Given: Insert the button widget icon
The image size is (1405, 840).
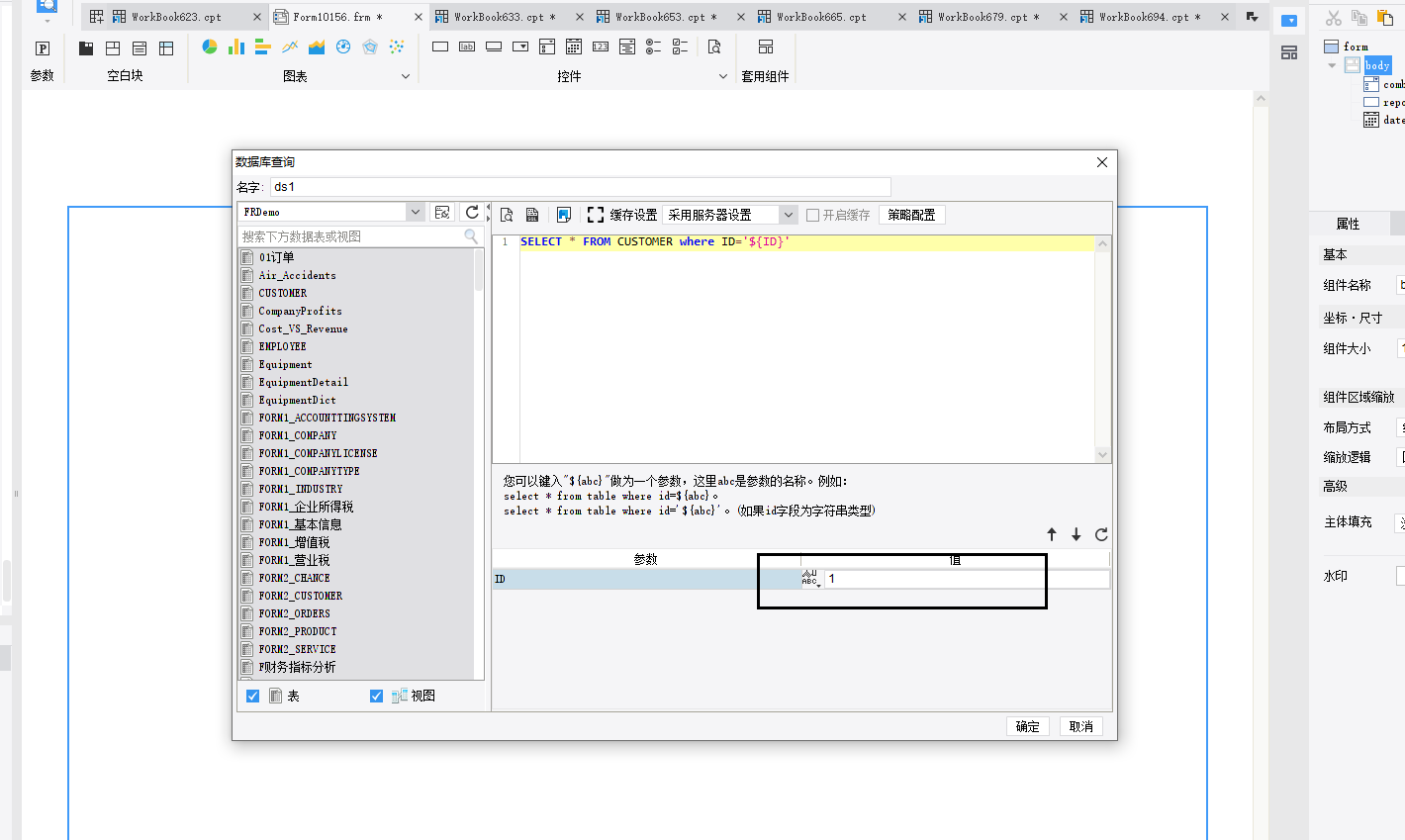Looking at the screenshot, I should click(494, 47).
